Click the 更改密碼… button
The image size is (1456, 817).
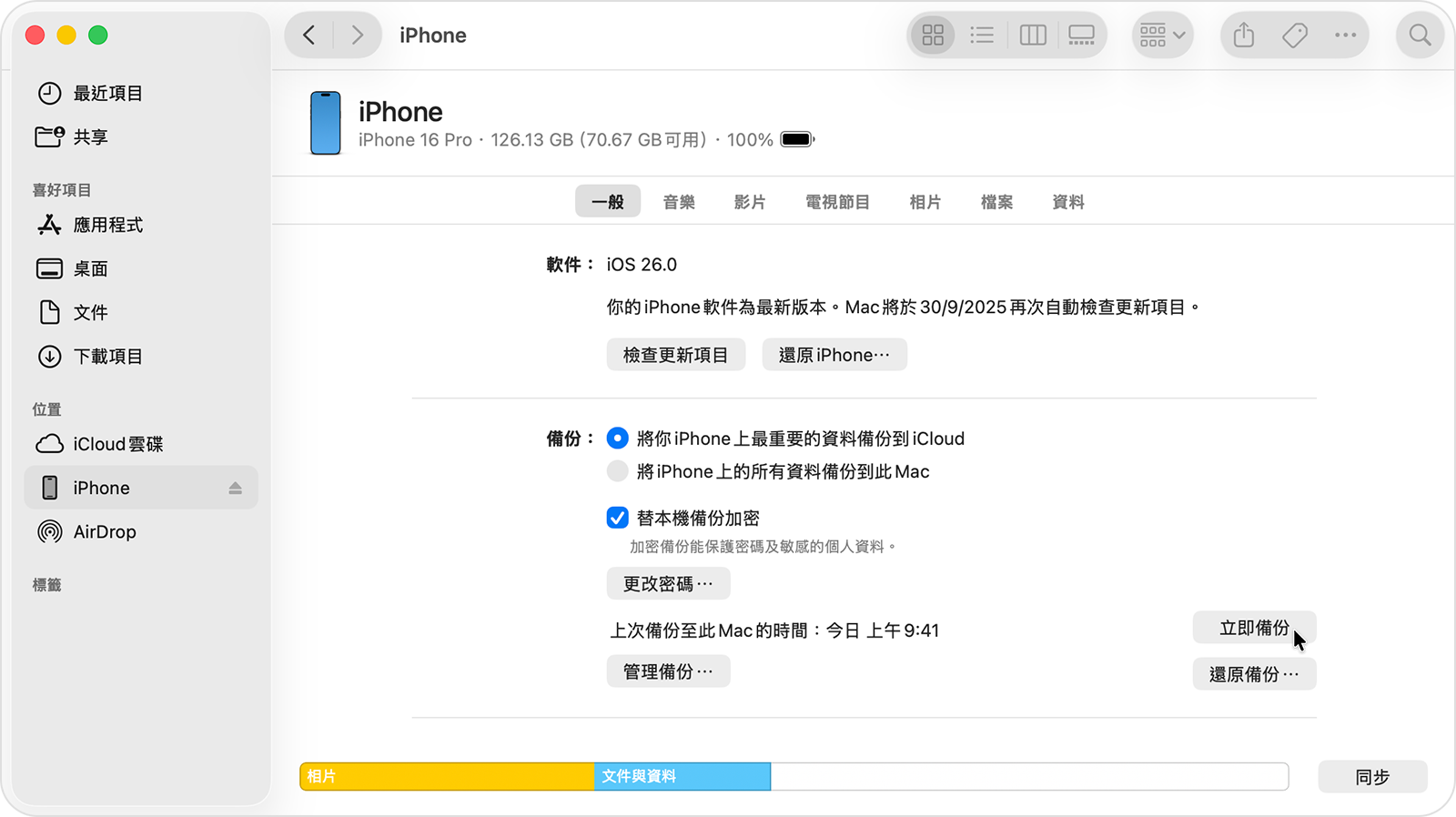coord(669,583)
